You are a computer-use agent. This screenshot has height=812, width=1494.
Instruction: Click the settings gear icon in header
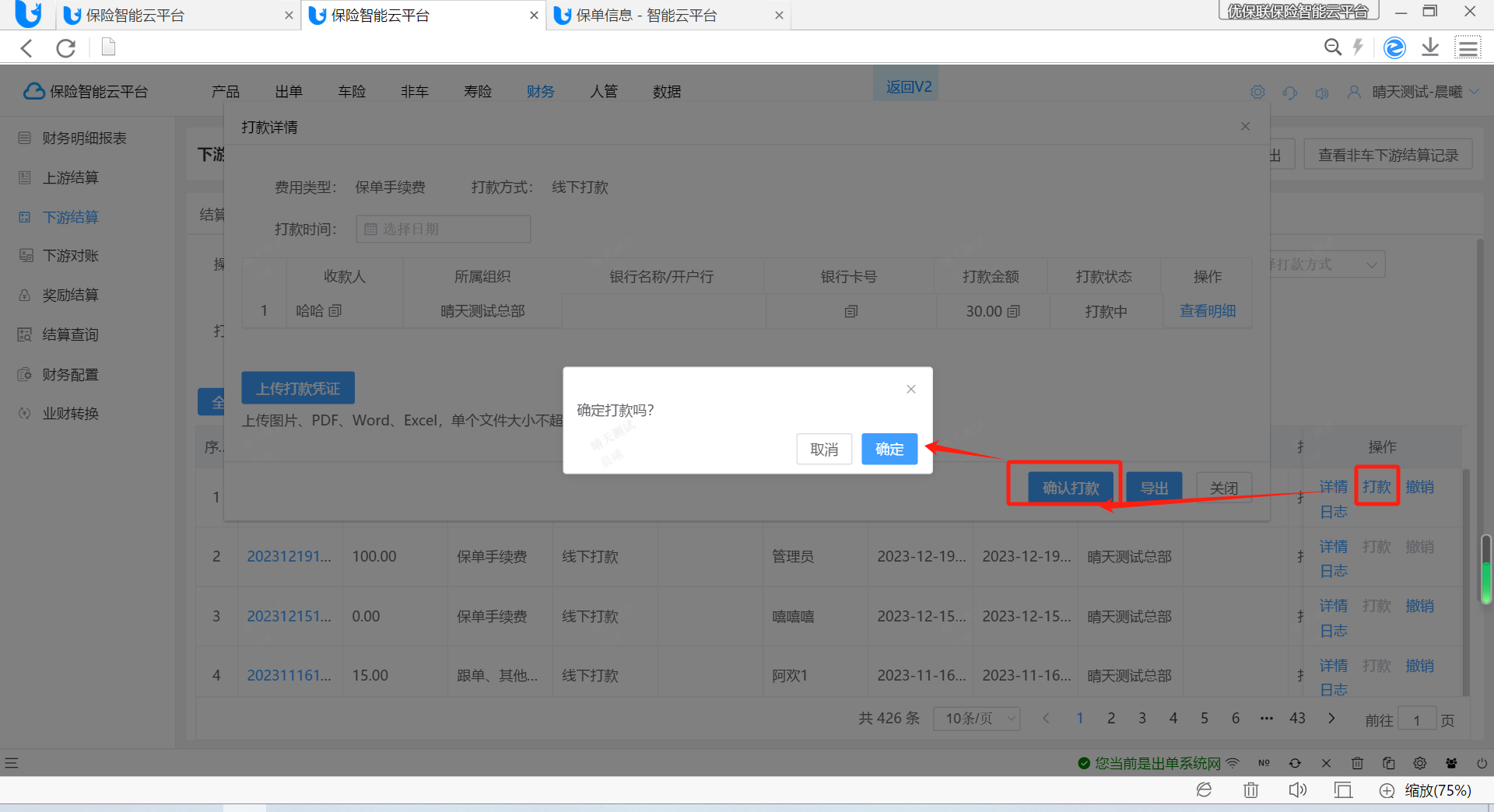[1258, 92]
